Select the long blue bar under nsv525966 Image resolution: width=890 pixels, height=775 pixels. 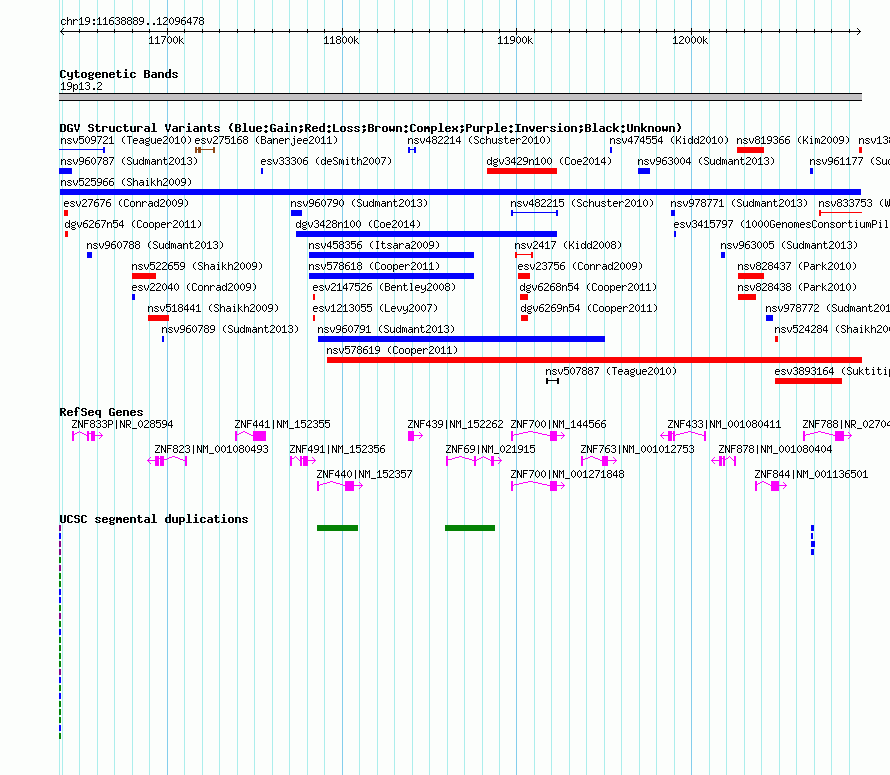click(460, 192)
